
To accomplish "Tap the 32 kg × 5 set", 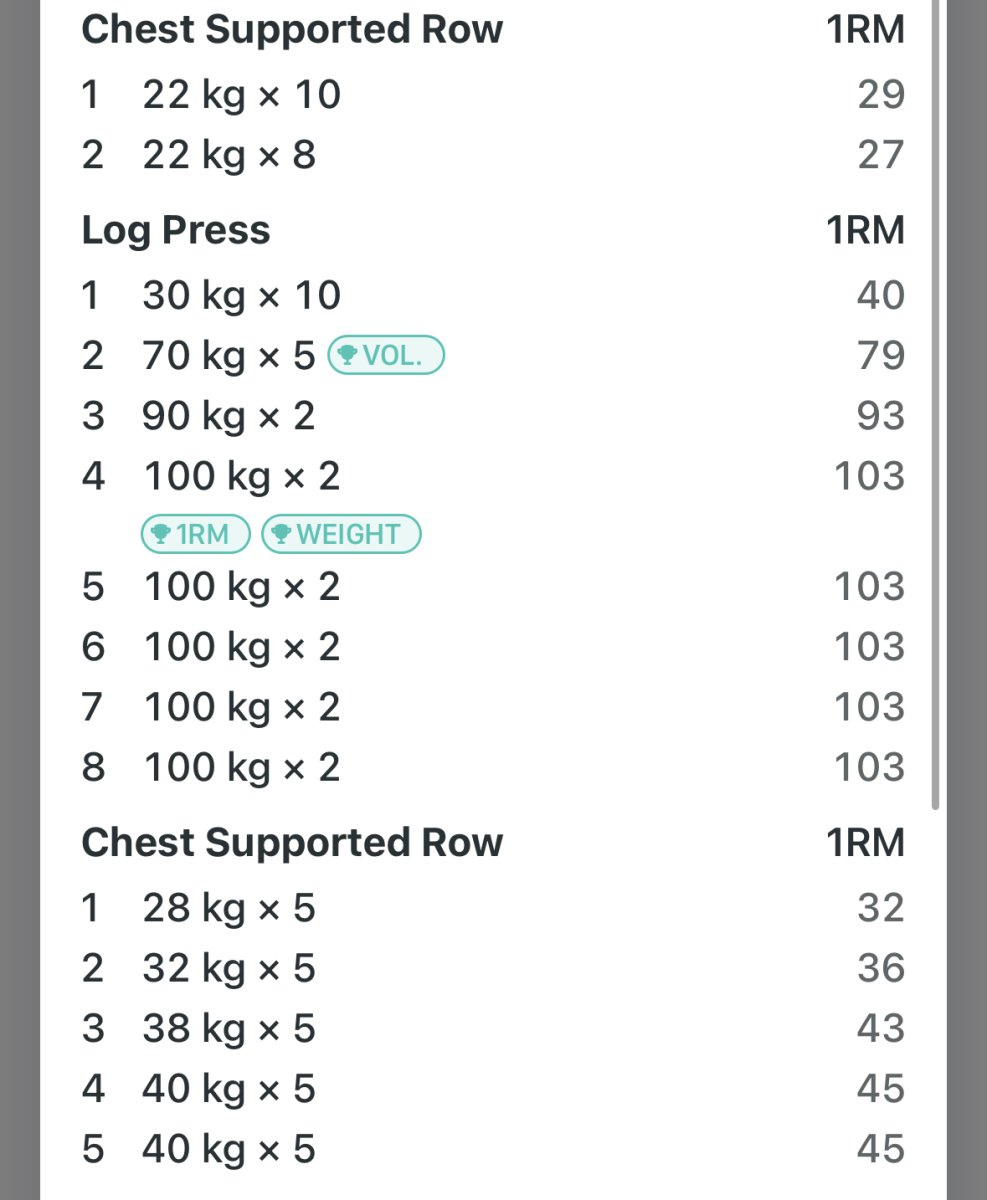I will pos(229,968).
